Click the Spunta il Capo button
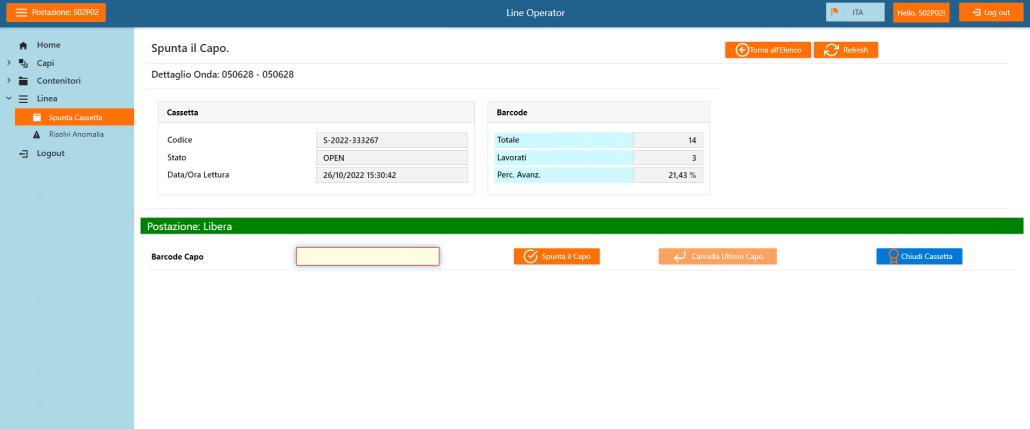 click(x=557, y=256)
